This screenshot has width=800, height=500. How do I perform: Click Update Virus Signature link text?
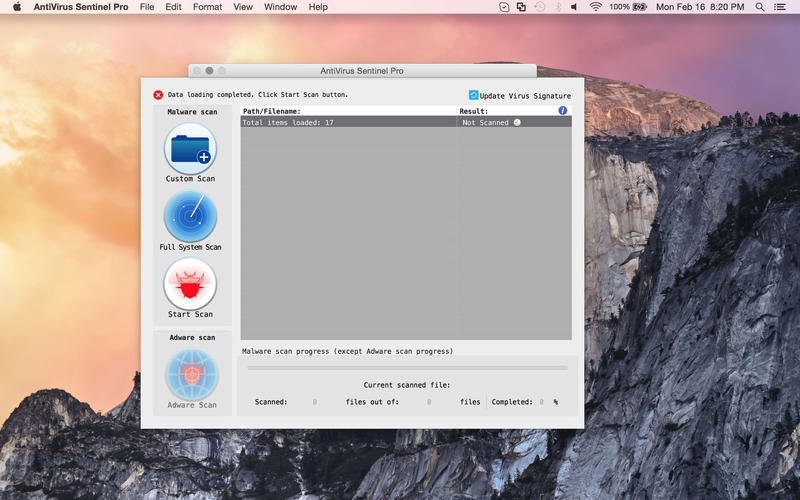click(x=525, y=96)
